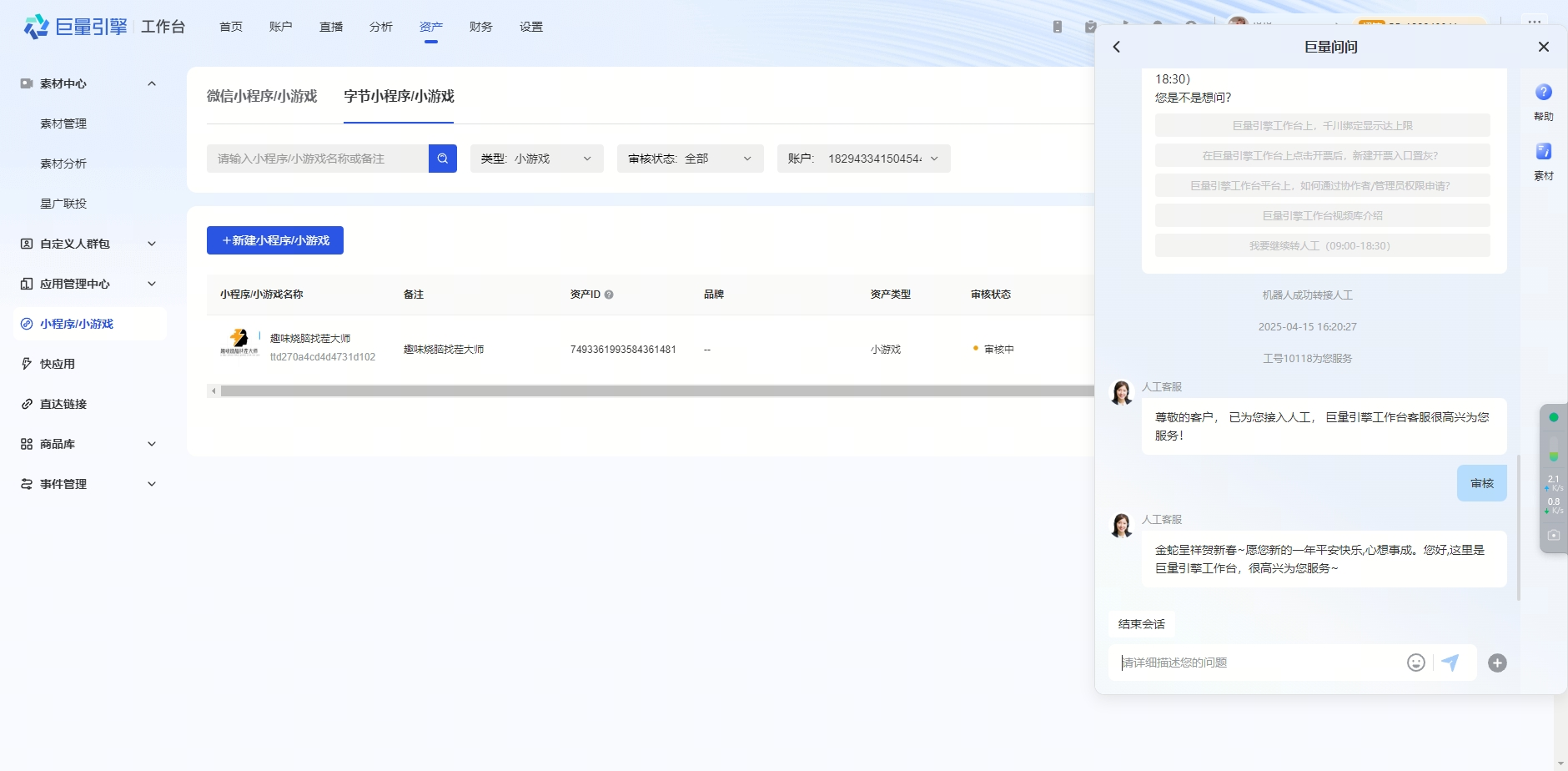Open 素材分析 in sidebar

click(63, 164)
